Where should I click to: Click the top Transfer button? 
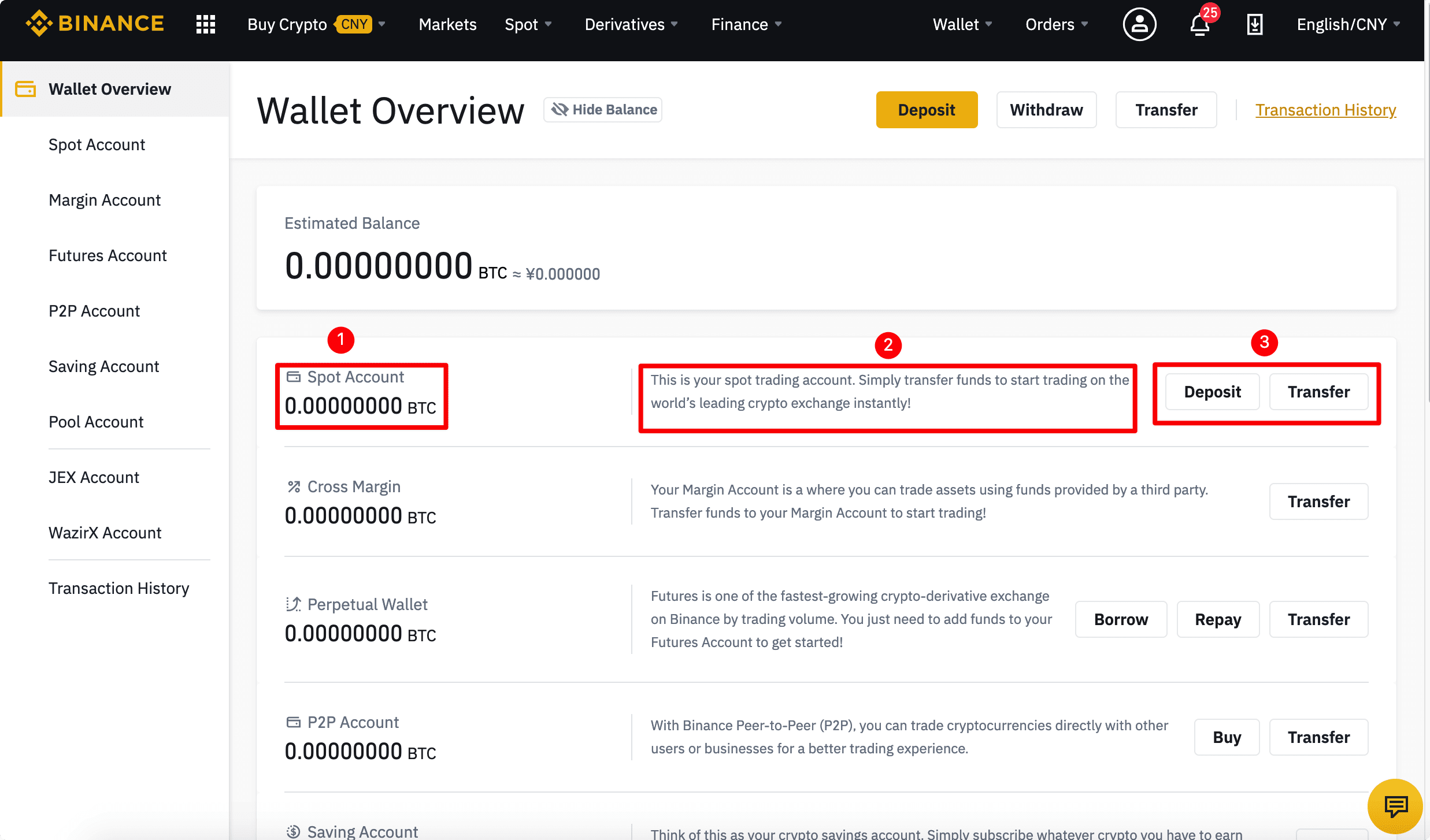(1166, 110)
